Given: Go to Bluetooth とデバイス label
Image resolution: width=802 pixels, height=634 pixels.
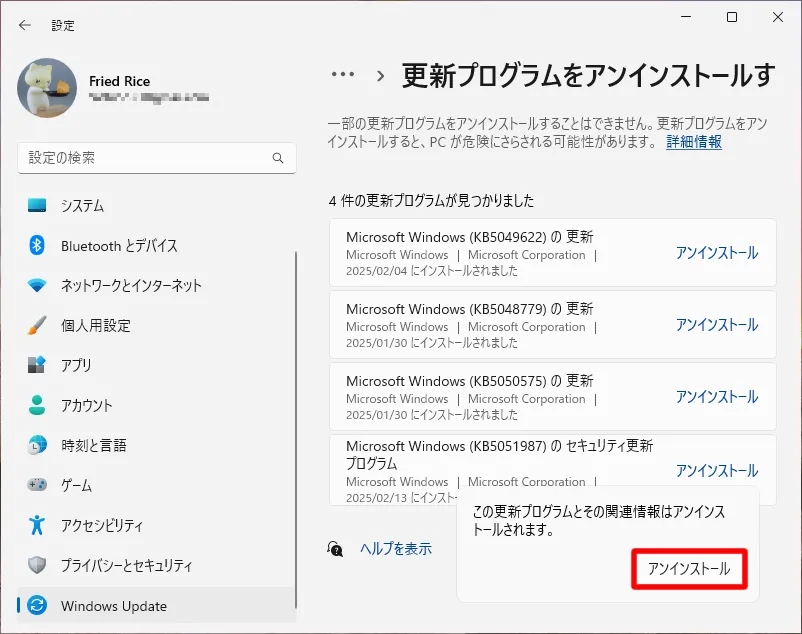Looking at the screenshot, I should (x=119, y=246).
